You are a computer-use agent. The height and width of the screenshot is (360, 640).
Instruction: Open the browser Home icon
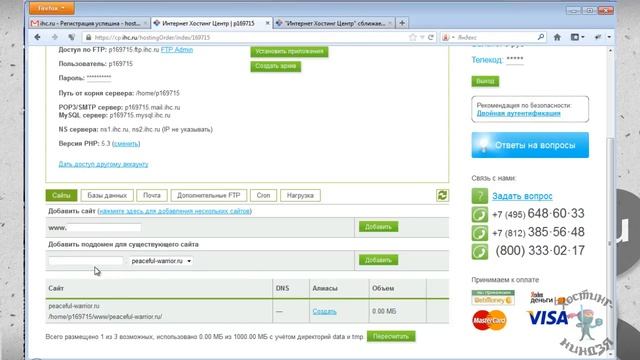(x=557, y=37)
